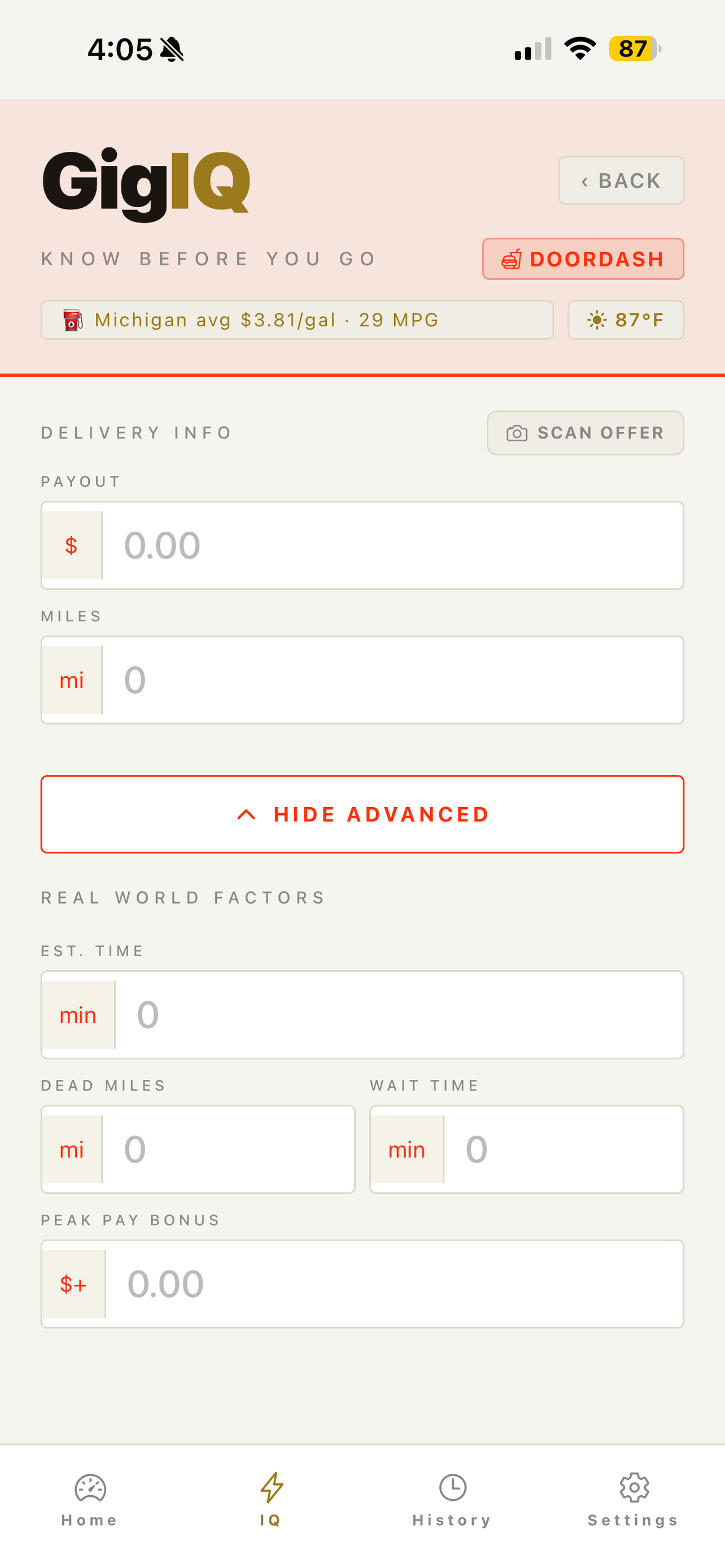Focus the Est. Time minutes field
725x1568 pixels.
coord(362,1015)
